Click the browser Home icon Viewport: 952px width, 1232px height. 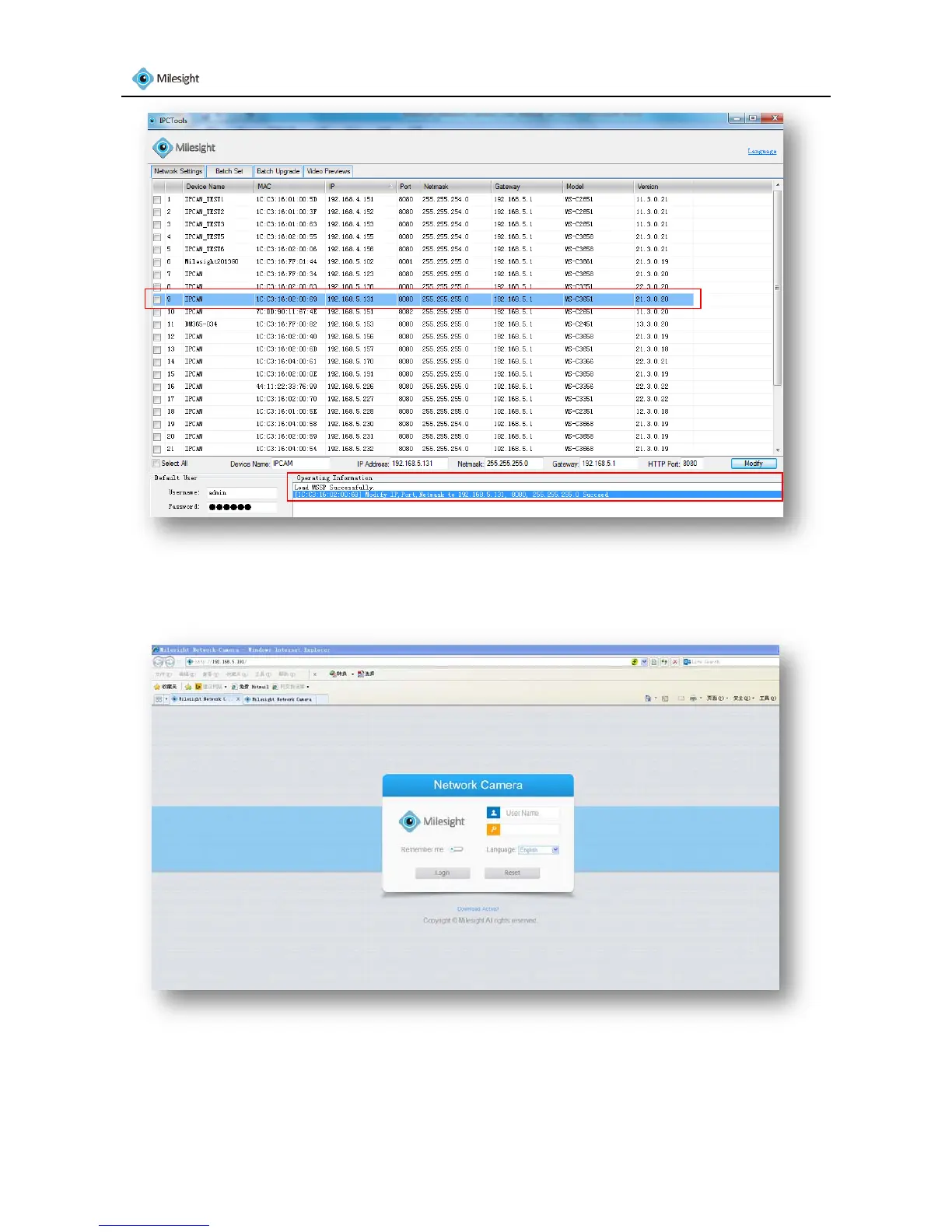(649, 698)
